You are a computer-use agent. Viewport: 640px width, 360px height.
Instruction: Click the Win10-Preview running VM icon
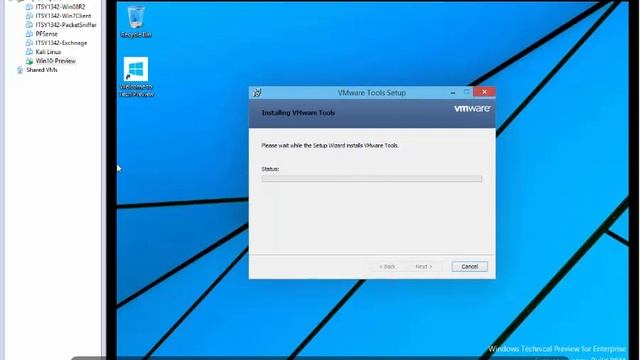pos(29,61)
